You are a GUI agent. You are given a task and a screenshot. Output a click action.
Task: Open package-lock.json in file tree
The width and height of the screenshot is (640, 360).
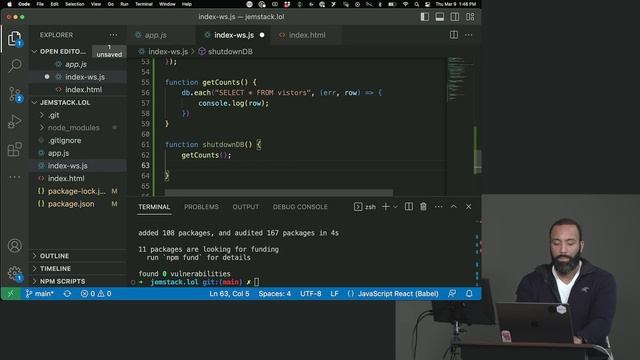[x=78, y=191]
